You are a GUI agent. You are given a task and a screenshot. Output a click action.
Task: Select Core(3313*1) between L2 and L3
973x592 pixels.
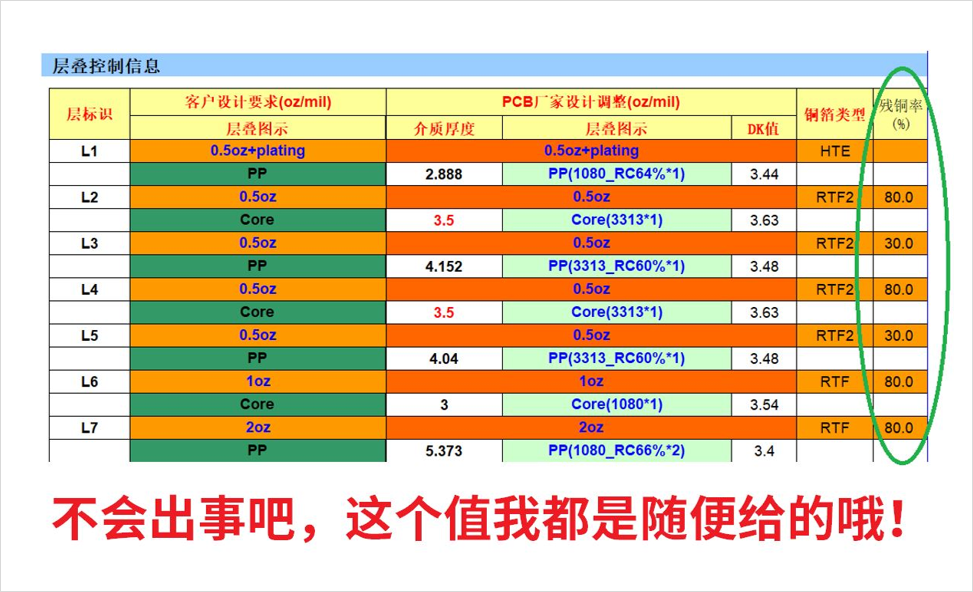click(617, 220)
